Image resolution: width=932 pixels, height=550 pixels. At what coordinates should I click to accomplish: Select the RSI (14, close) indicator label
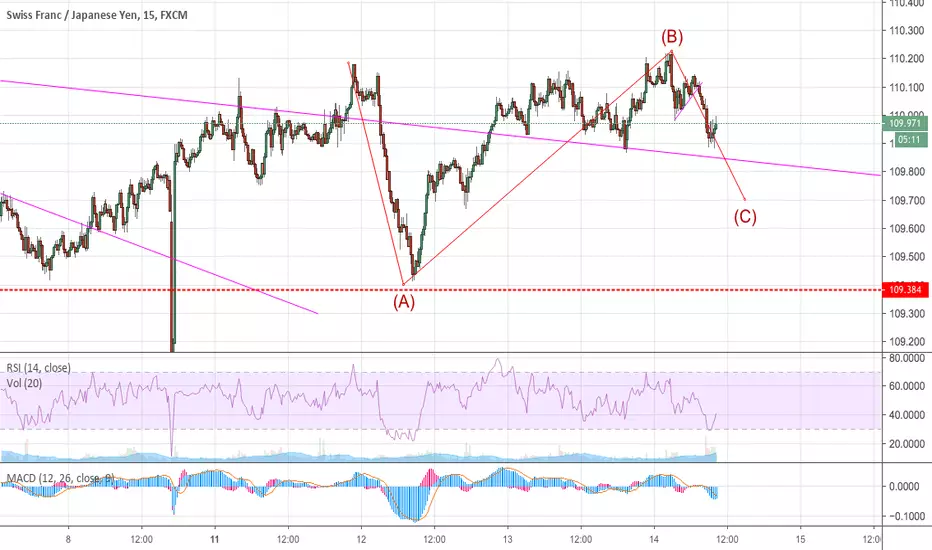click(x=39, y=368)
